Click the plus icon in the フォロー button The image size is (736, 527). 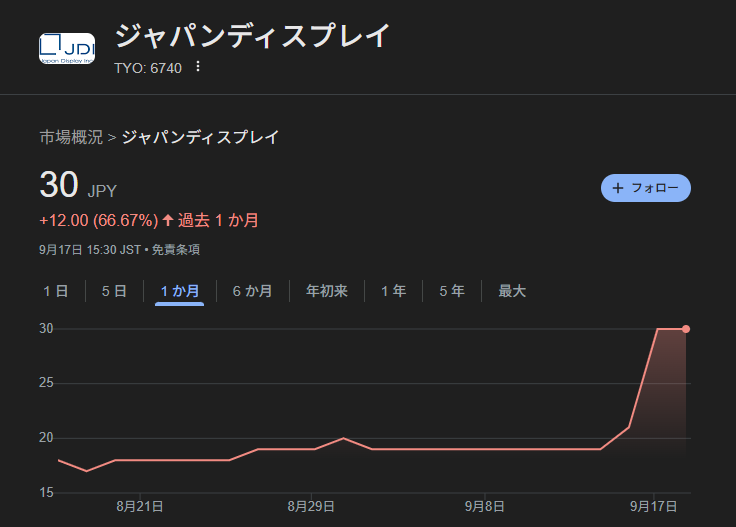(618, 188)
